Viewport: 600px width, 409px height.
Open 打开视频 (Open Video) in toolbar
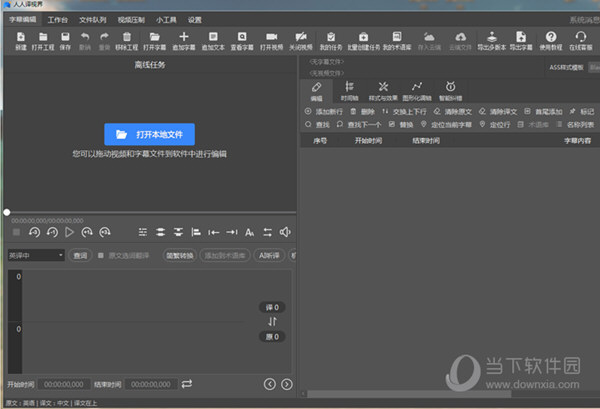pyautogui.click(x=272, y=39)
